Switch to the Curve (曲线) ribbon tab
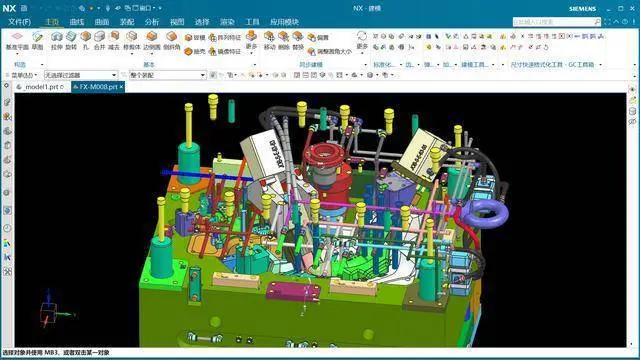This screenshot has height=360, width=640. [x=77, y=22]
